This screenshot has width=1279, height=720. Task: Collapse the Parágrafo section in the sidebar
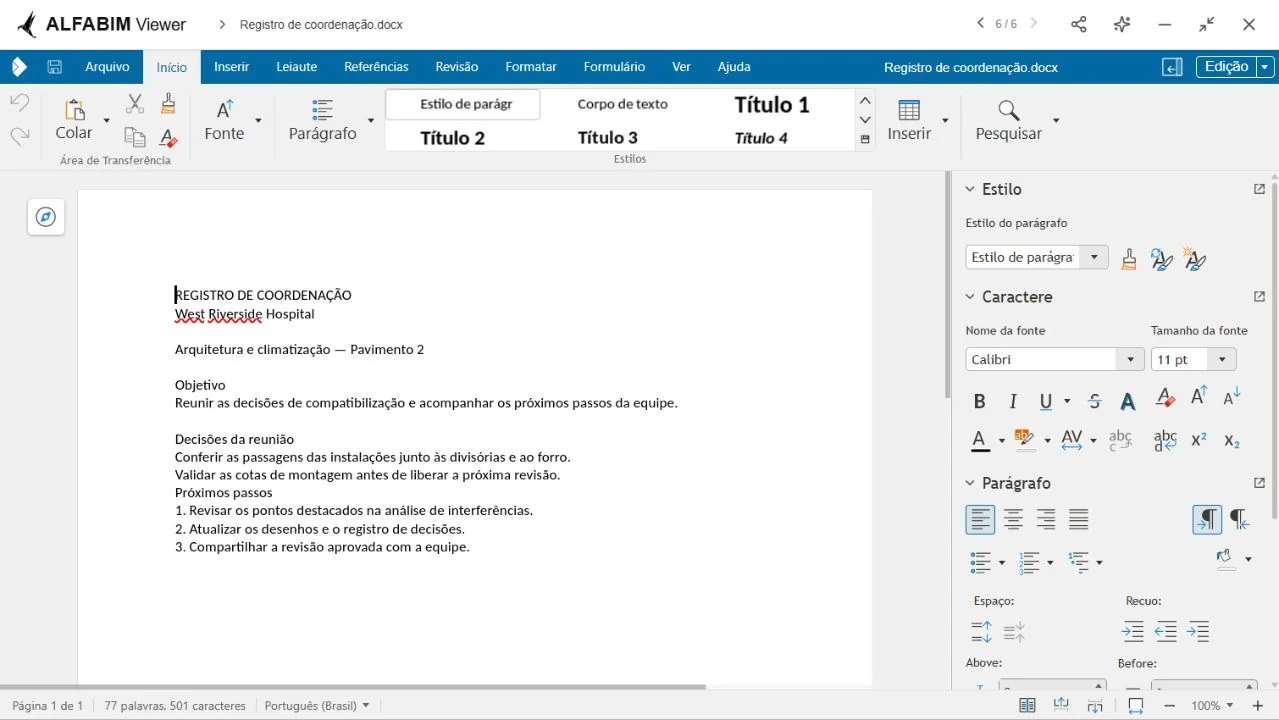point(969,483)
